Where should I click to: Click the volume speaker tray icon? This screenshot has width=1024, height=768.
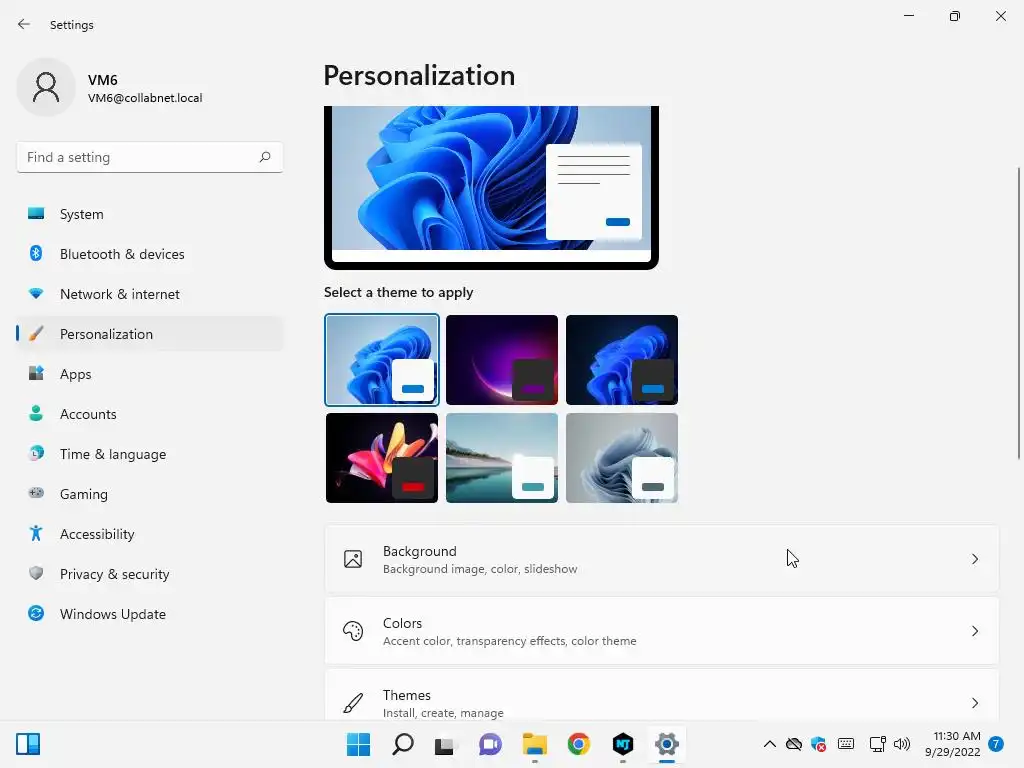pos(902,744)
